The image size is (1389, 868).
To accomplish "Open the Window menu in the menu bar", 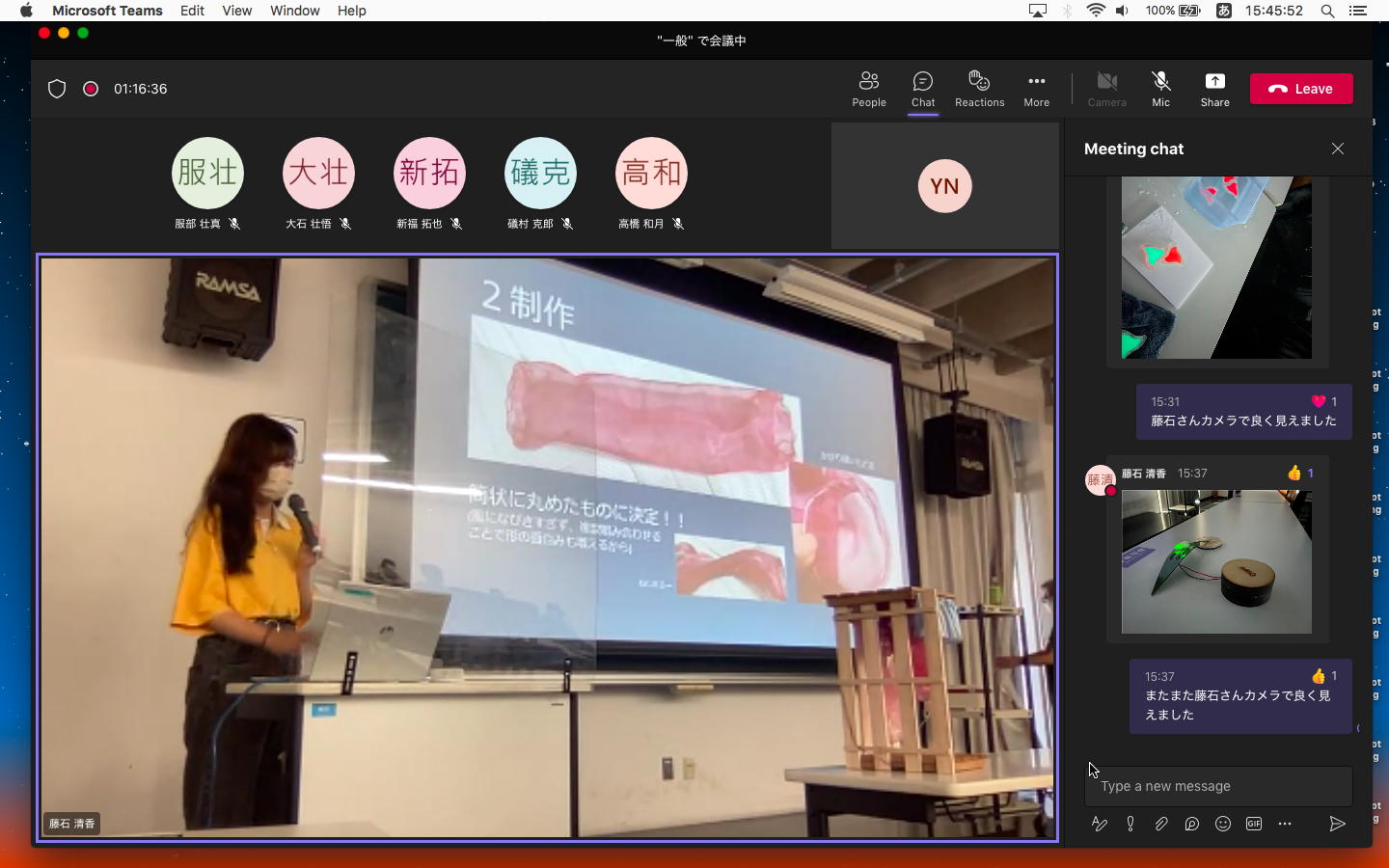I will 294,11.
